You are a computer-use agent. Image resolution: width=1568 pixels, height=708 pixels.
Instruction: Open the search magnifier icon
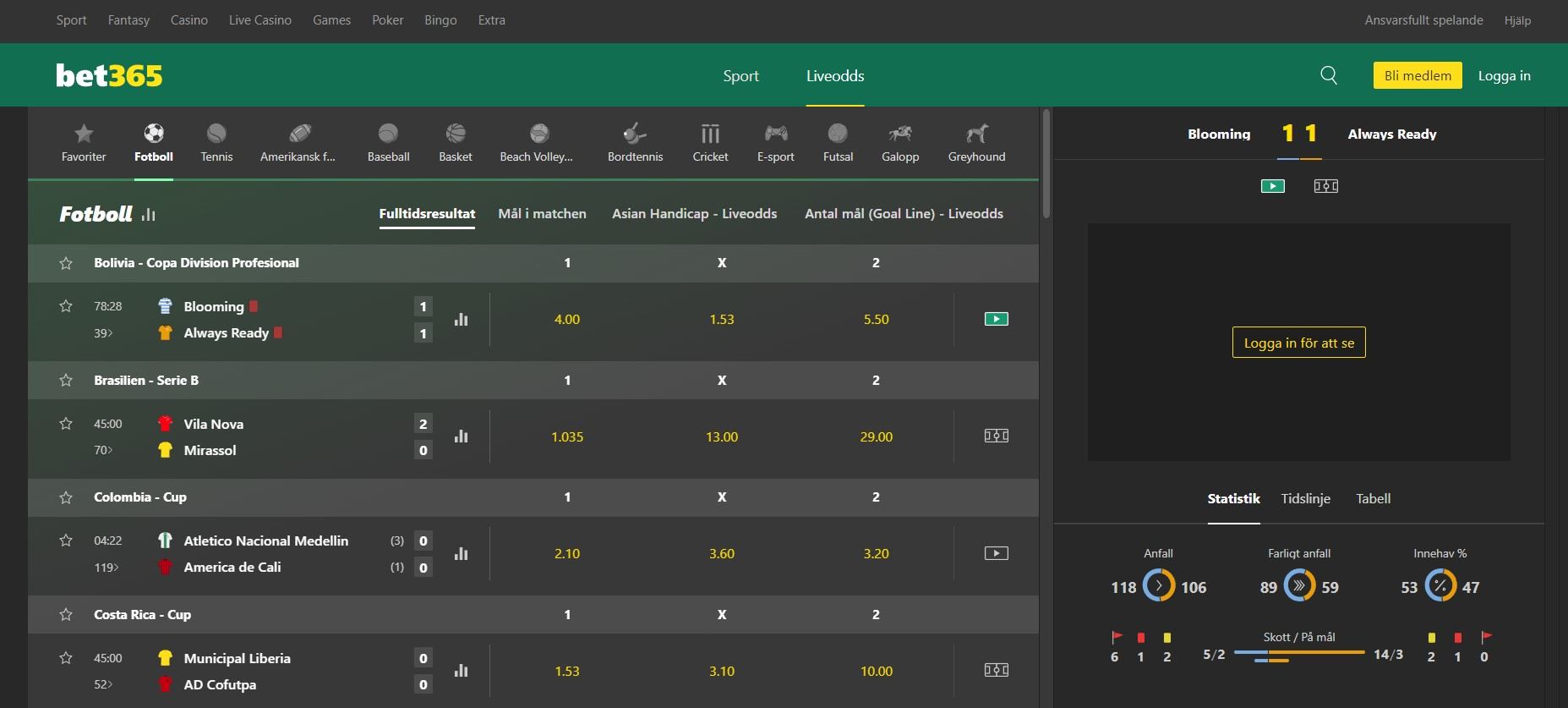pos(1329,75)
